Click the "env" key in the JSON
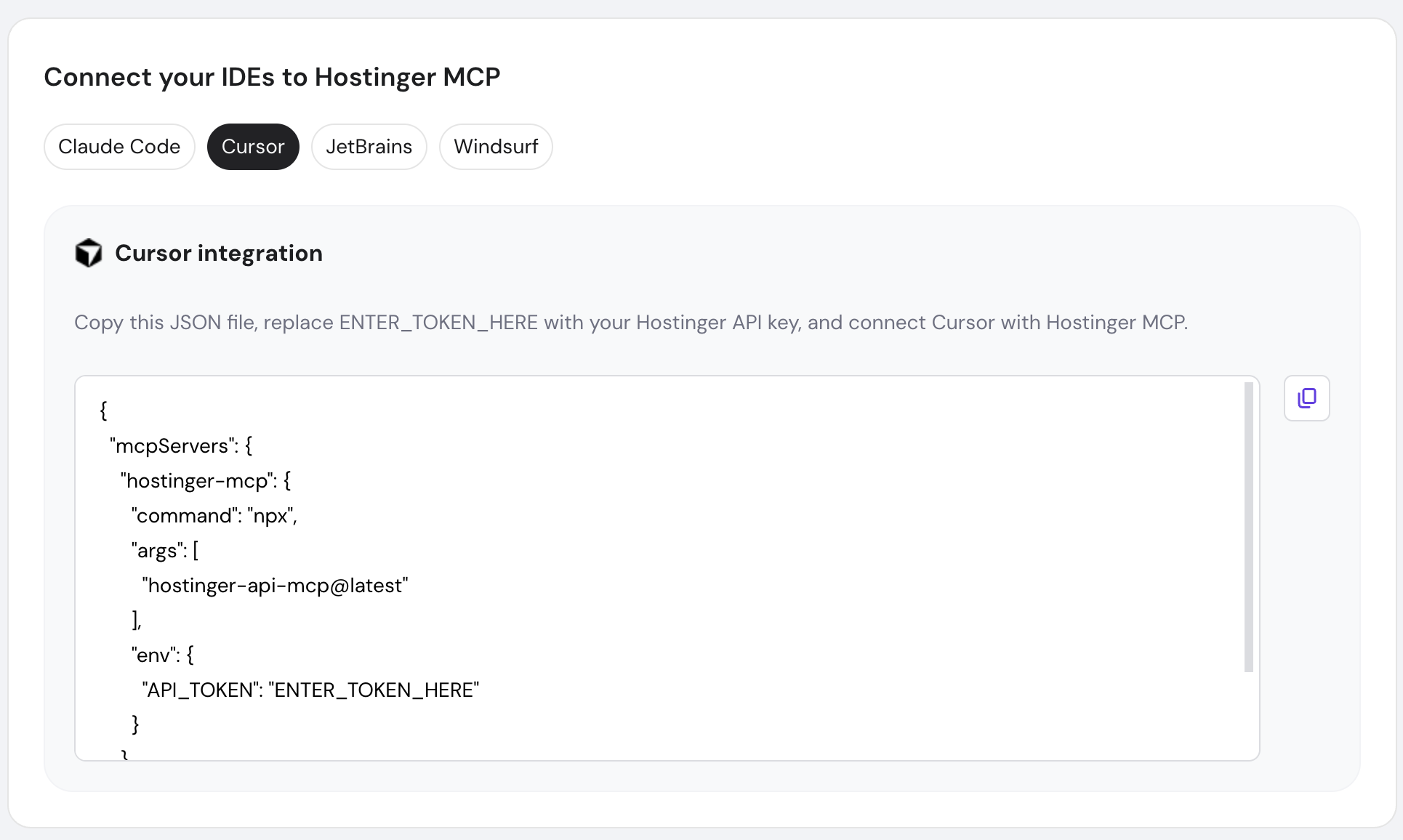This screenshot has height=840, width=1403. tap(155, 655)
